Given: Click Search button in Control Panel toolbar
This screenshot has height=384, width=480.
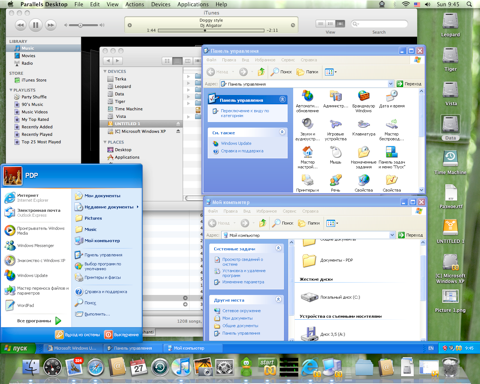Looking at the screenshot, I should click(281, 72).
